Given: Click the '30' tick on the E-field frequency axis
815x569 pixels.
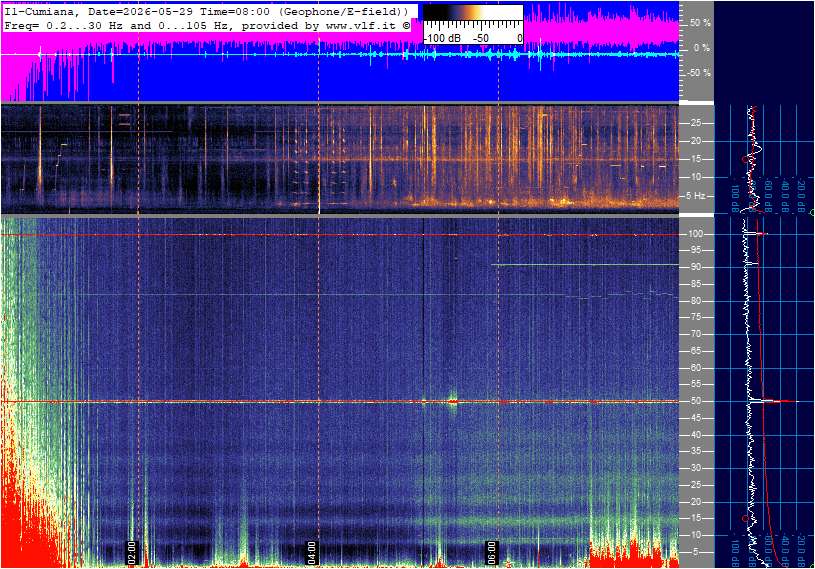Looking at the screenshot, I should [x=695, y=468].
